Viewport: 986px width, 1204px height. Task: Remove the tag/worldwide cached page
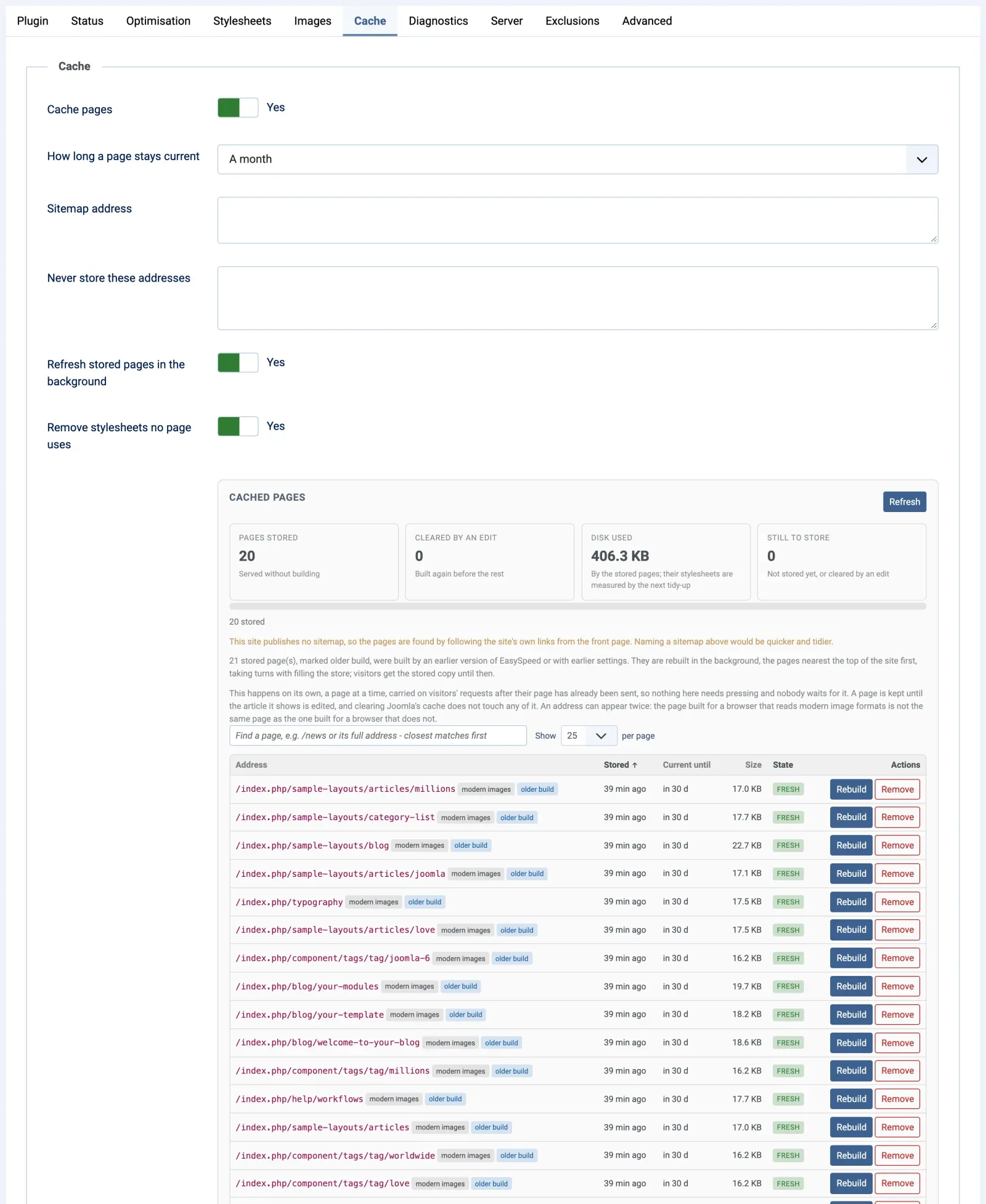(x=897, y=1155)
